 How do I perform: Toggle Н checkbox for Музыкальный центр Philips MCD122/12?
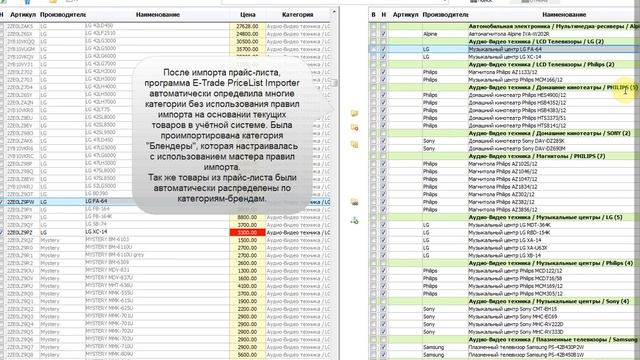(383, 271)
